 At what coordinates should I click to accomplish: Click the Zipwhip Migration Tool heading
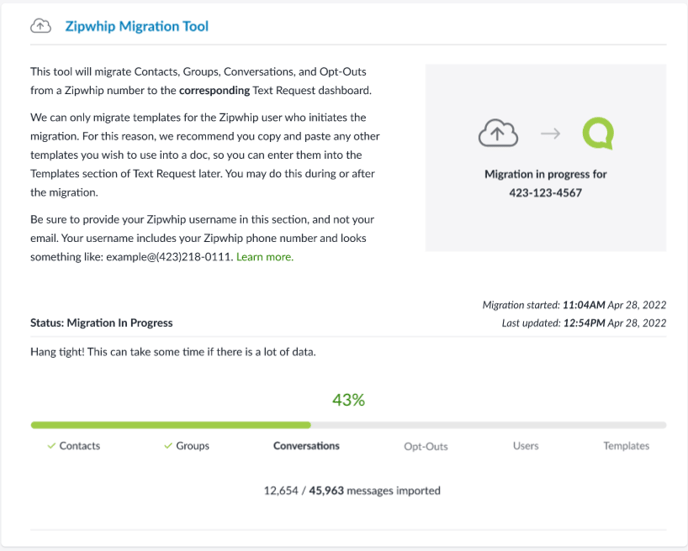tap(137, 26)
